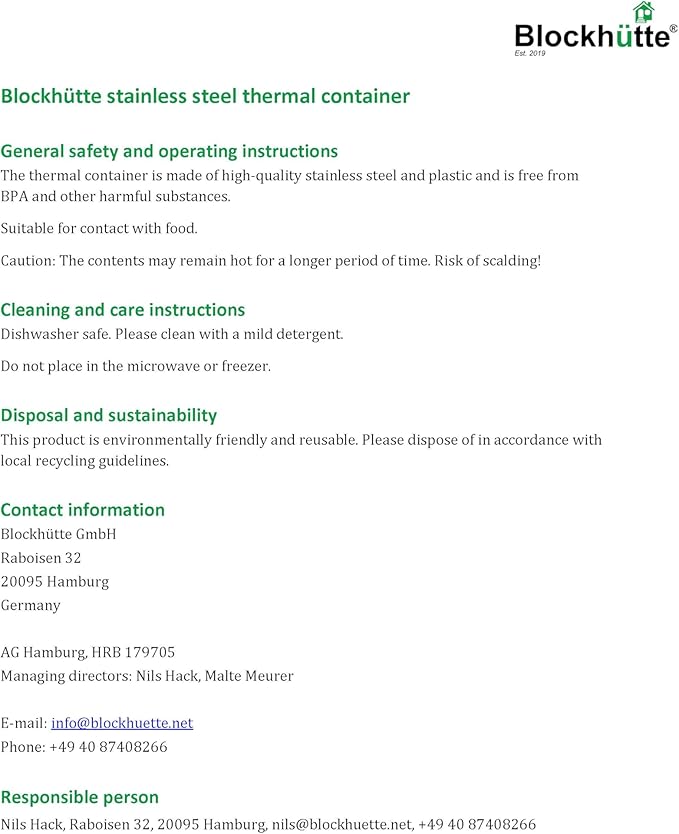Screen dimensions: 679x834
Task: Open the info@blockhuette.net email link
Action: coord(122,723)
